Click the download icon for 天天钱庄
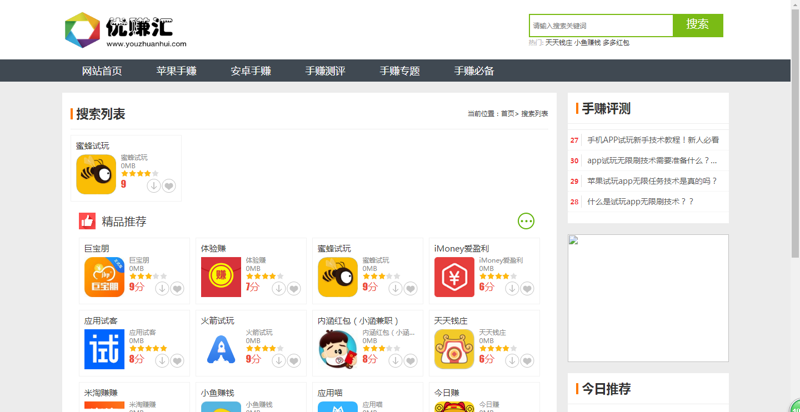Viewport: 800px width, 412px height. (x=512, y=361)
